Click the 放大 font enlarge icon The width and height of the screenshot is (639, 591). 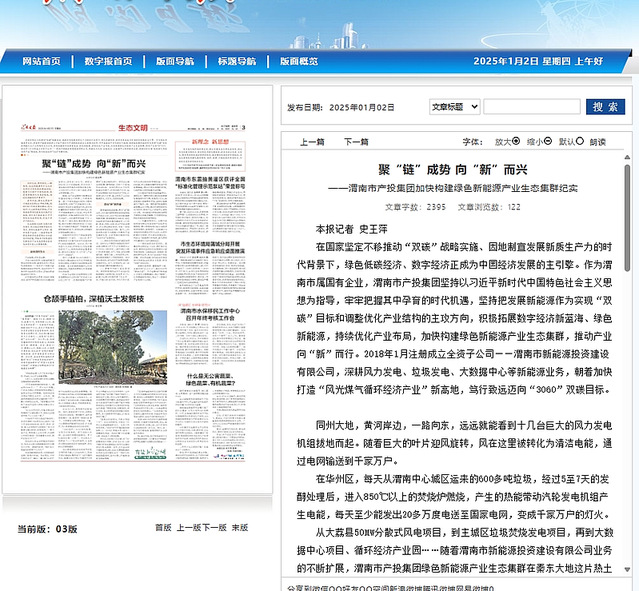516,142
